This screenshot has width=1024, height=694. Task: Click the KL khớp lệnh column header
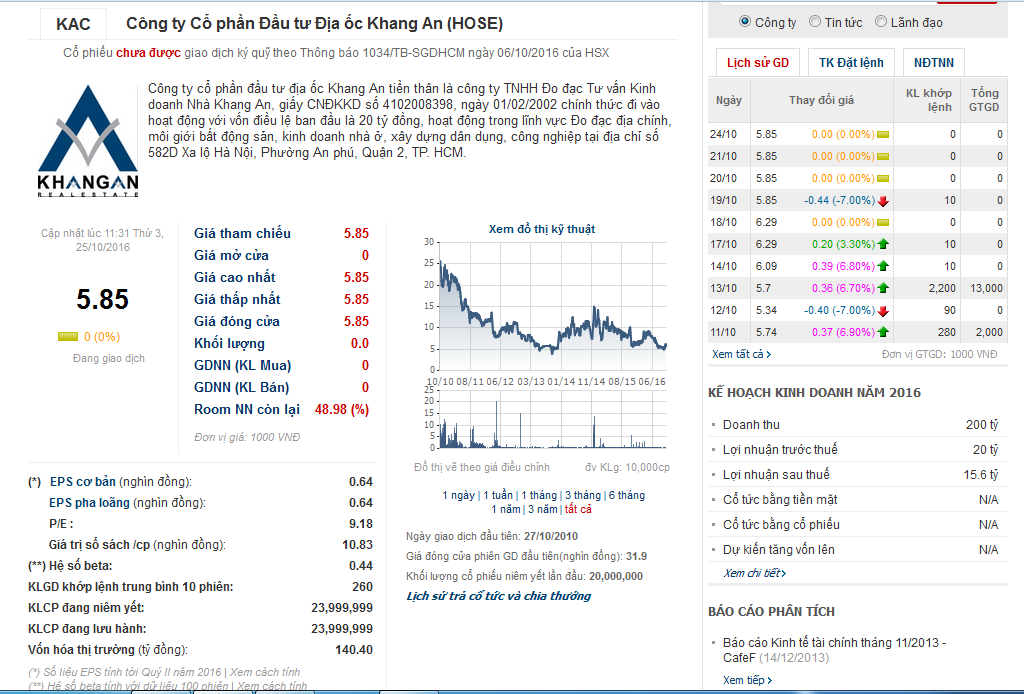click(x=928, y=100)
